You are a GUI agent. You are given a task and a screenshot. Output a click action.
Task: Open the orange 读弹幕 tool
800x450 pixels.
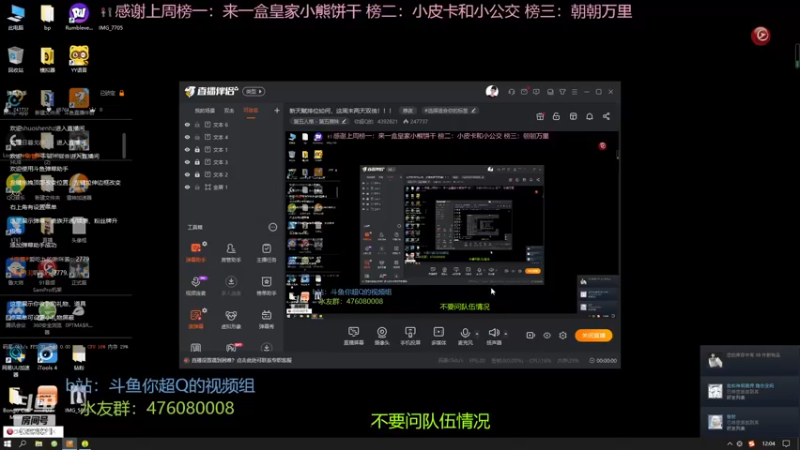(196, 319)
